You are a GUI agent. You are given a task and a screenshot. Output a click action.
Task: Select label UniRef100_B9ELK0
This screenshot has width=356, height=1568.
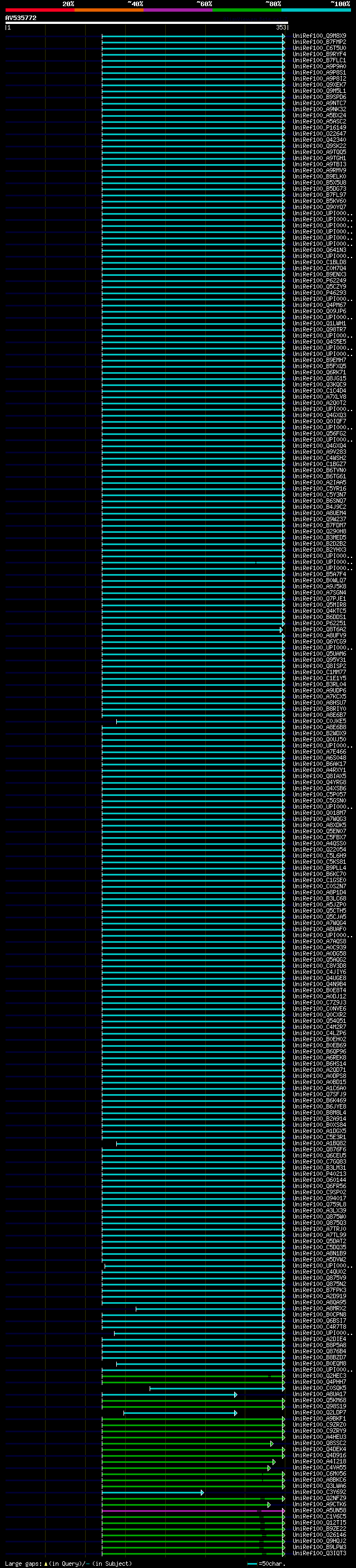(319, 176)
